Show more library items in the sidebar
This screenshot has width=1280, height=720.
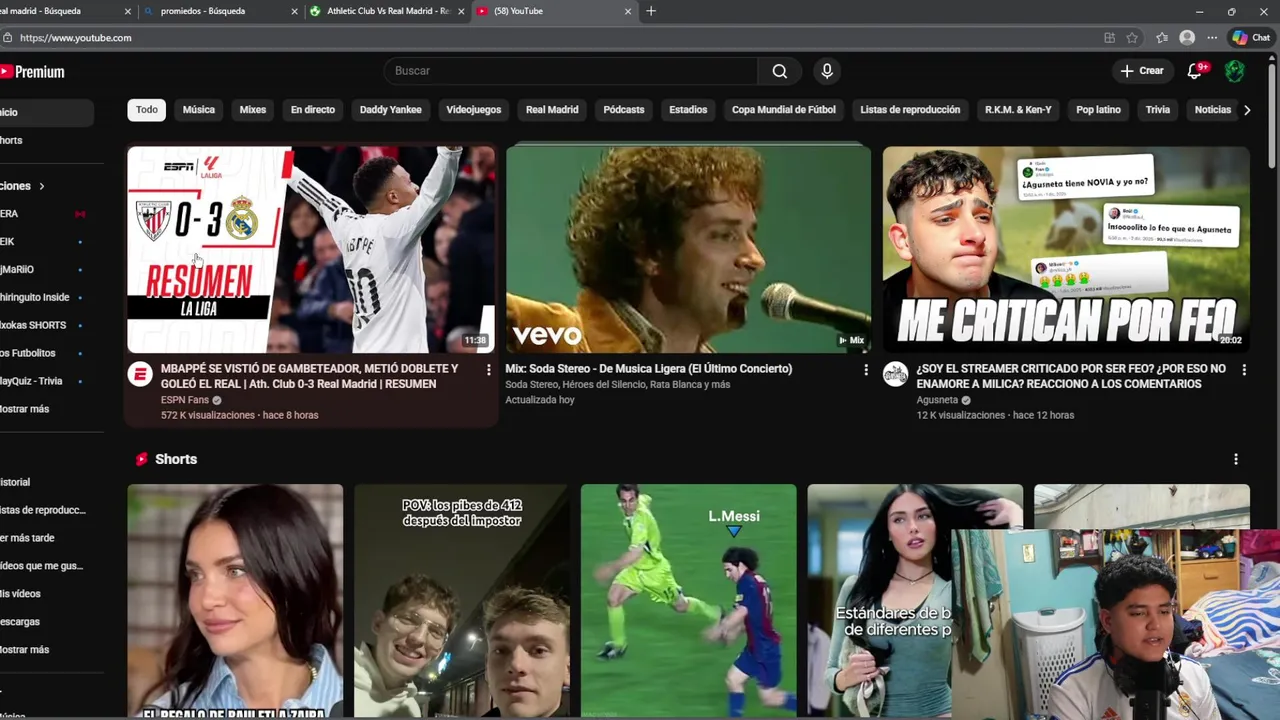tap(26, 650)
